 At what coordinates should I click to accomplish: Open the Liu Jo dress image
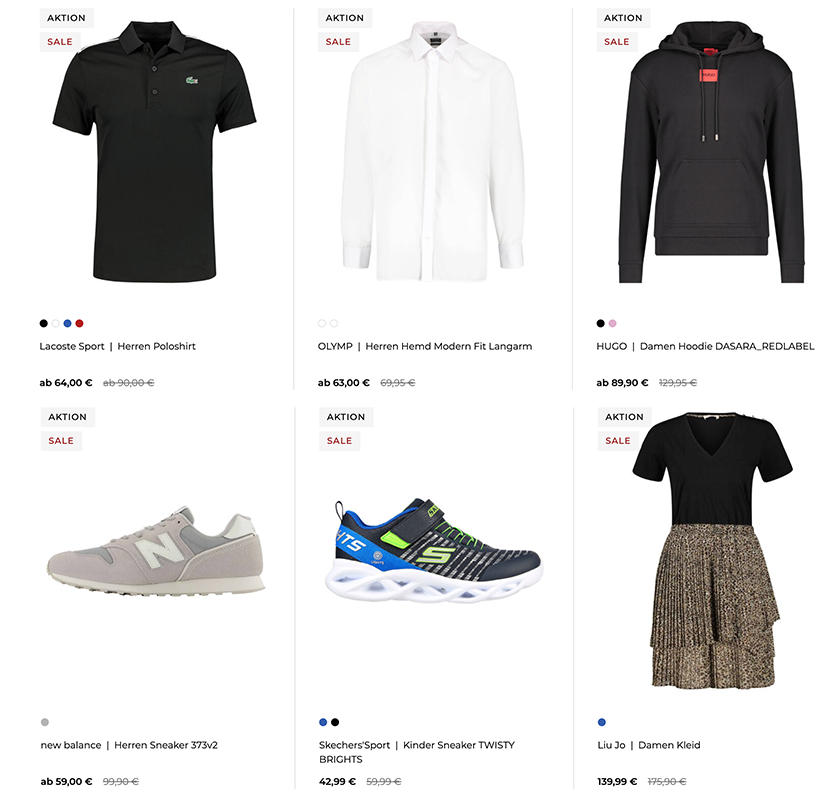712,551
